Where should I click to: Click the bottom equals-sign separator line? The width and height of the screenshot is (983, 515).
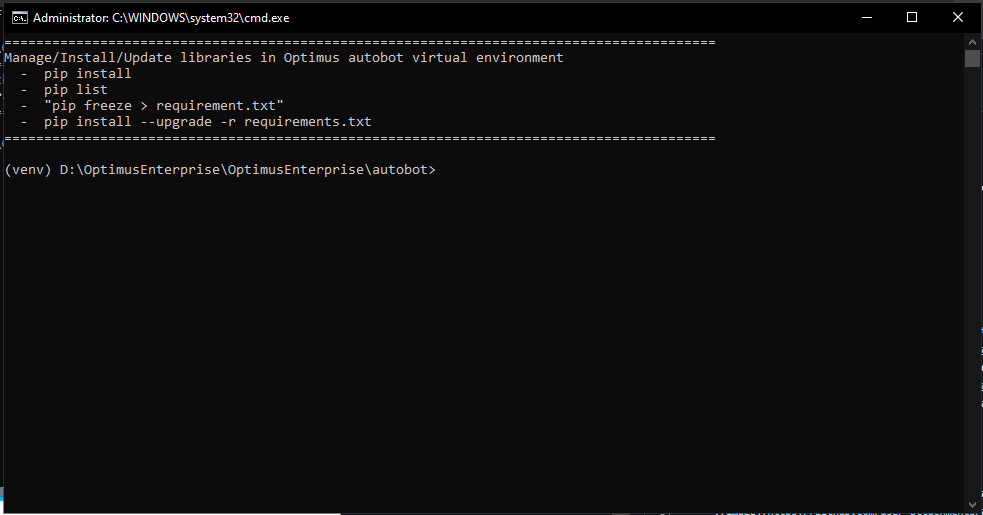tap(360, 137)
